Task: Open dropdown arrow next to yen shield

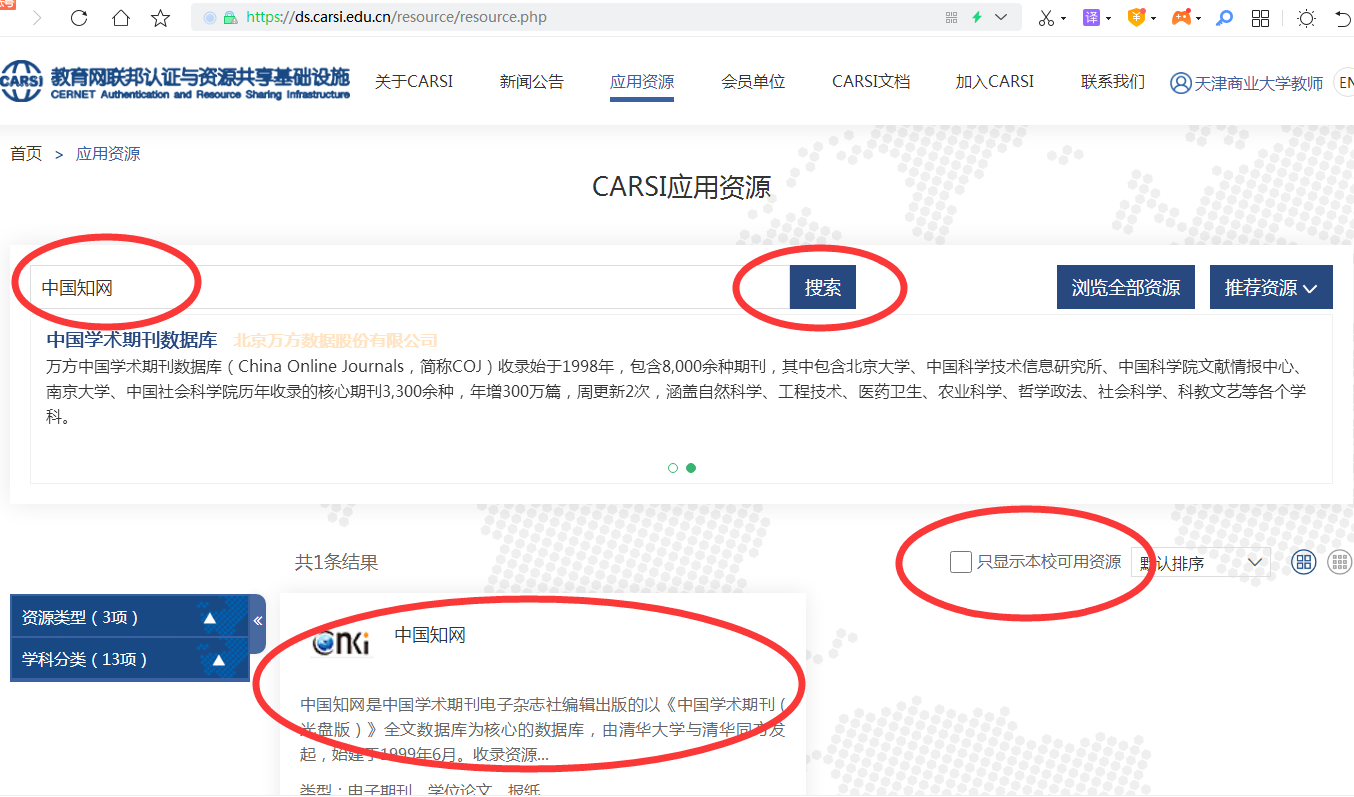Action: (x=1153, y=18)
